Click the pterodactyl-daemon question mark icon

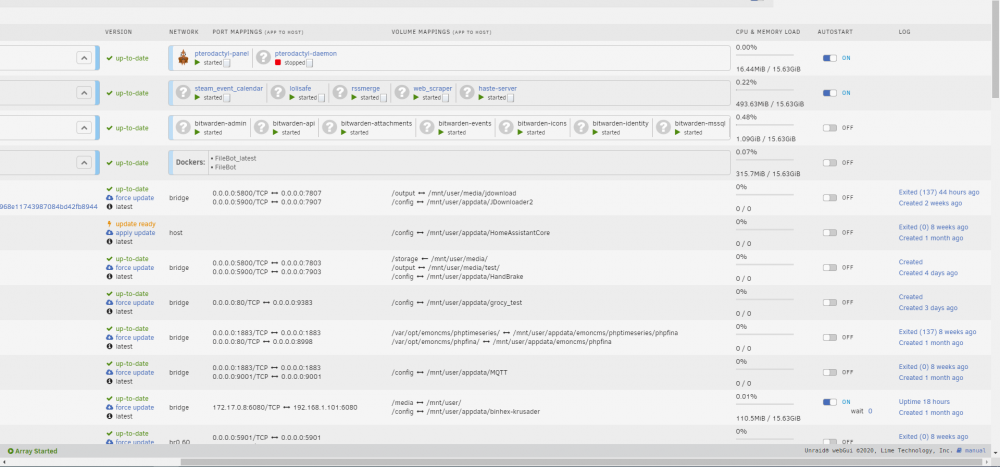[263, 58]
